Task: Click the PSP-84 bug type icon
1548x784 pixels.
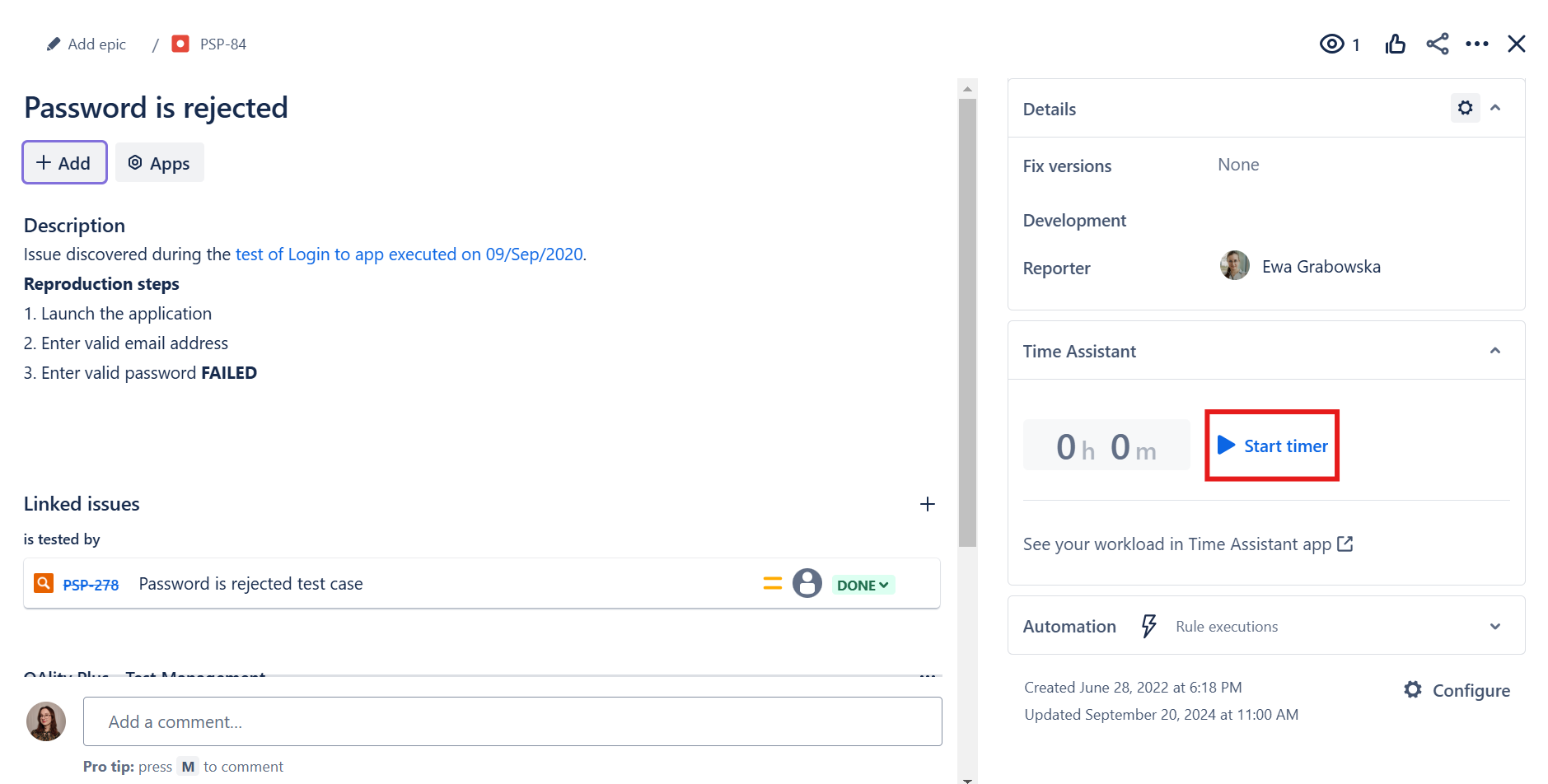Action: point(180,44)
